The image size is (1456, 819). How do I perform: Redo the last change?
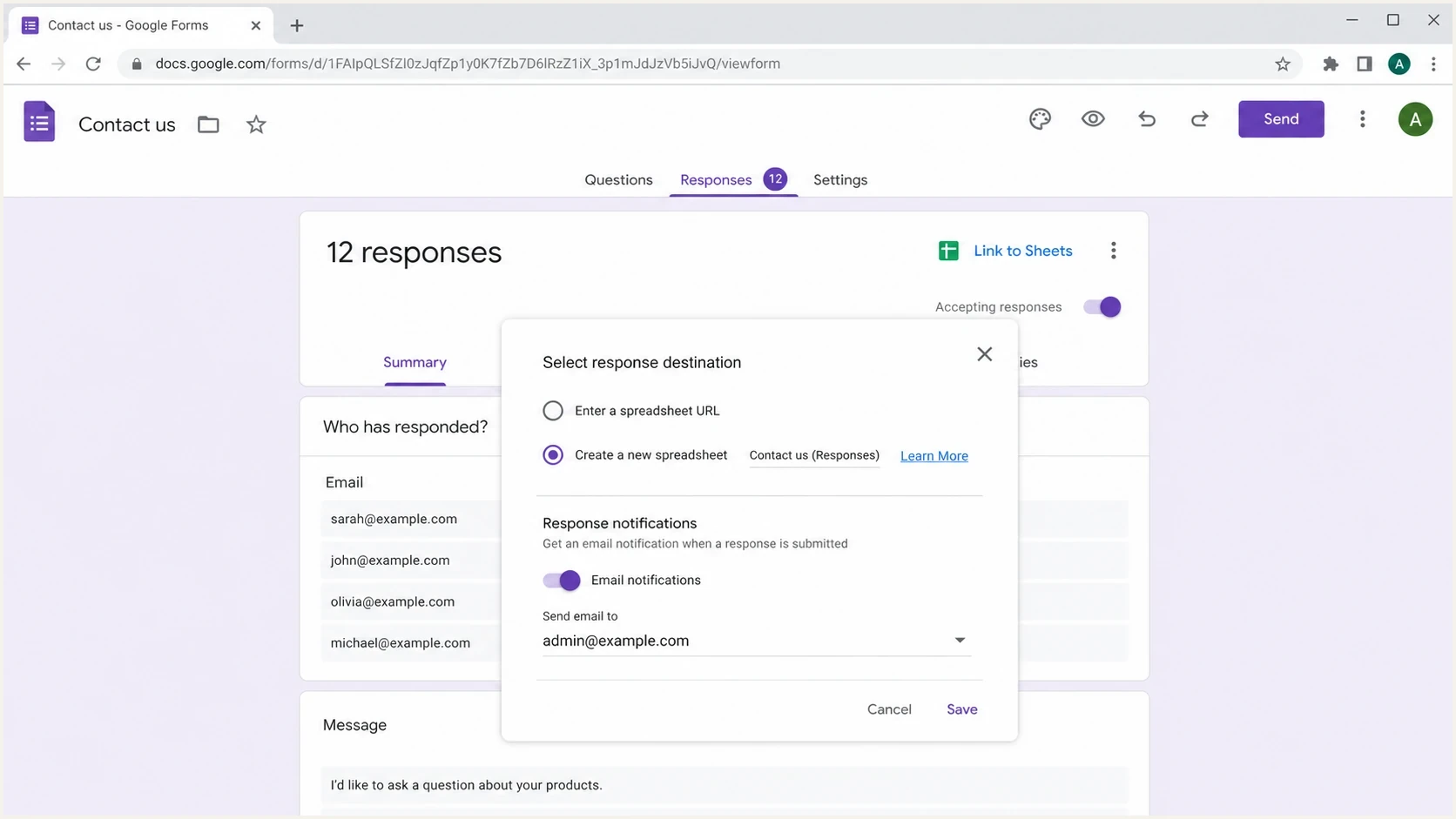(x=1199, y=119)
